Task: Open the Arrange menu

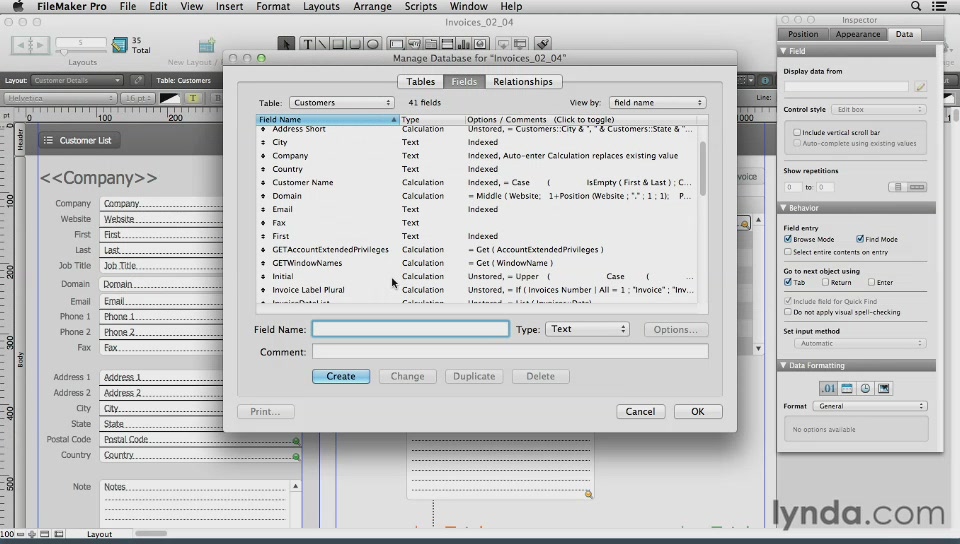Action: pyautogui.click(x=372, y=6)
